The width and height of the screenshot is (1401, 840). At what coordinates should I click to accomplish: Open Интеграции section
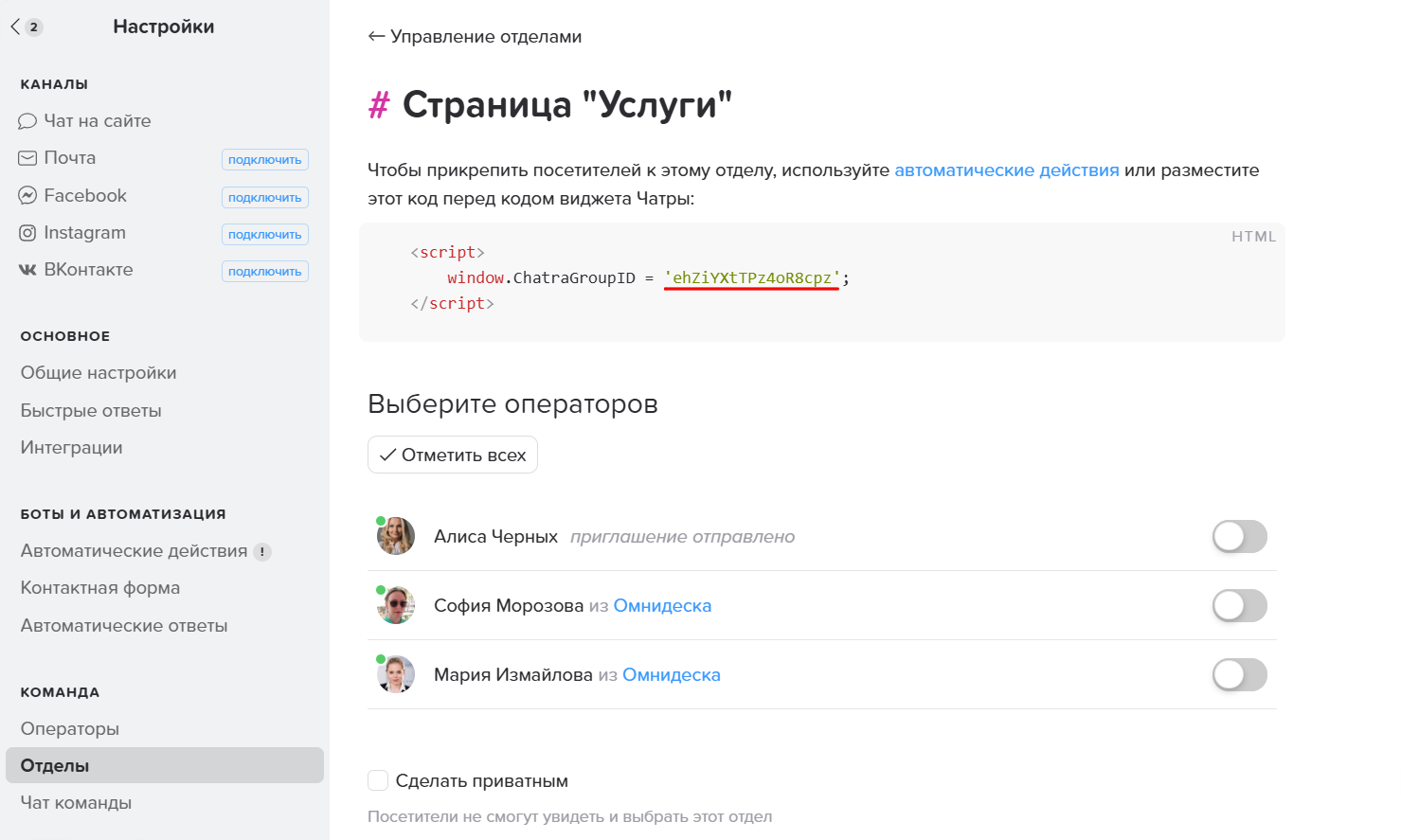(72, 448)
